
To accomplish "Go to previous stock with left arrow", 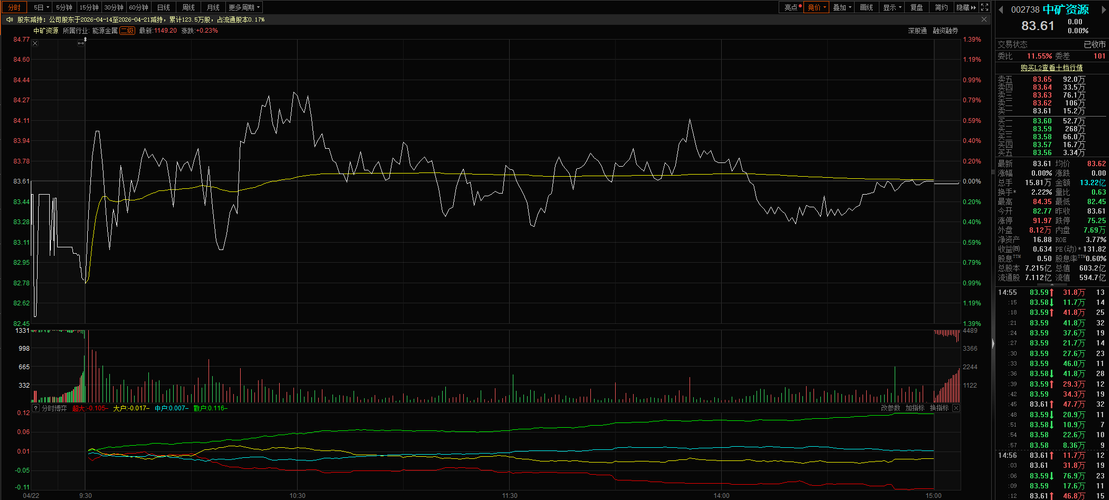I will (1001, 9).
